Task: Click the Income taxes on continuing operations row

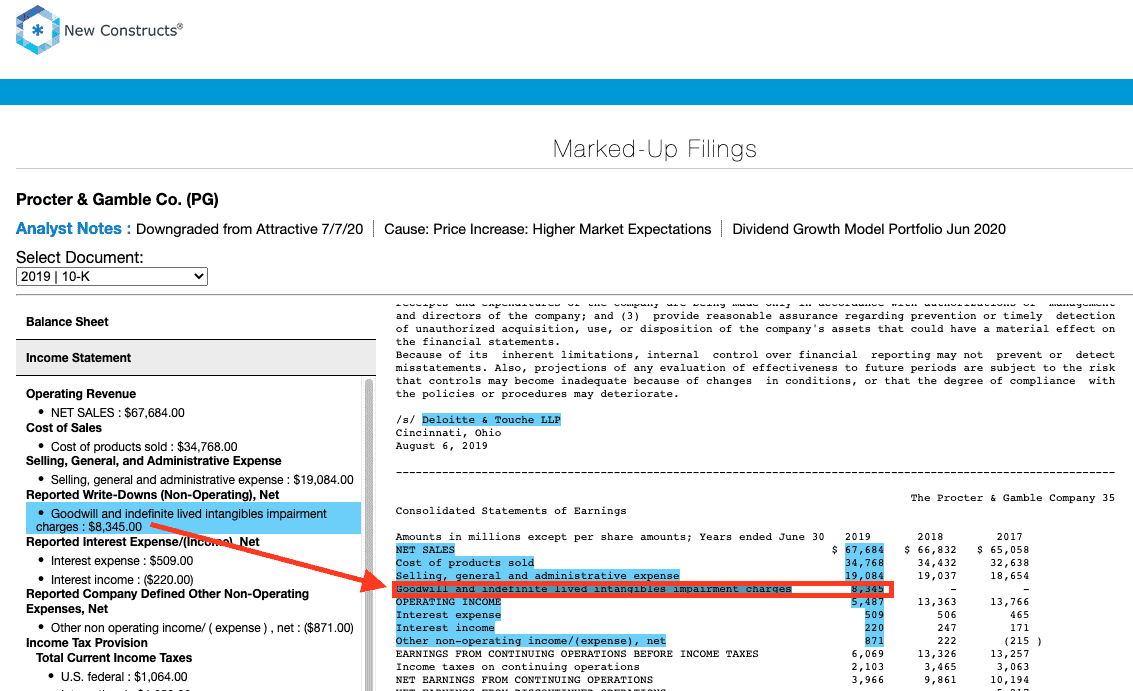Action: click(x=712, y=667)
